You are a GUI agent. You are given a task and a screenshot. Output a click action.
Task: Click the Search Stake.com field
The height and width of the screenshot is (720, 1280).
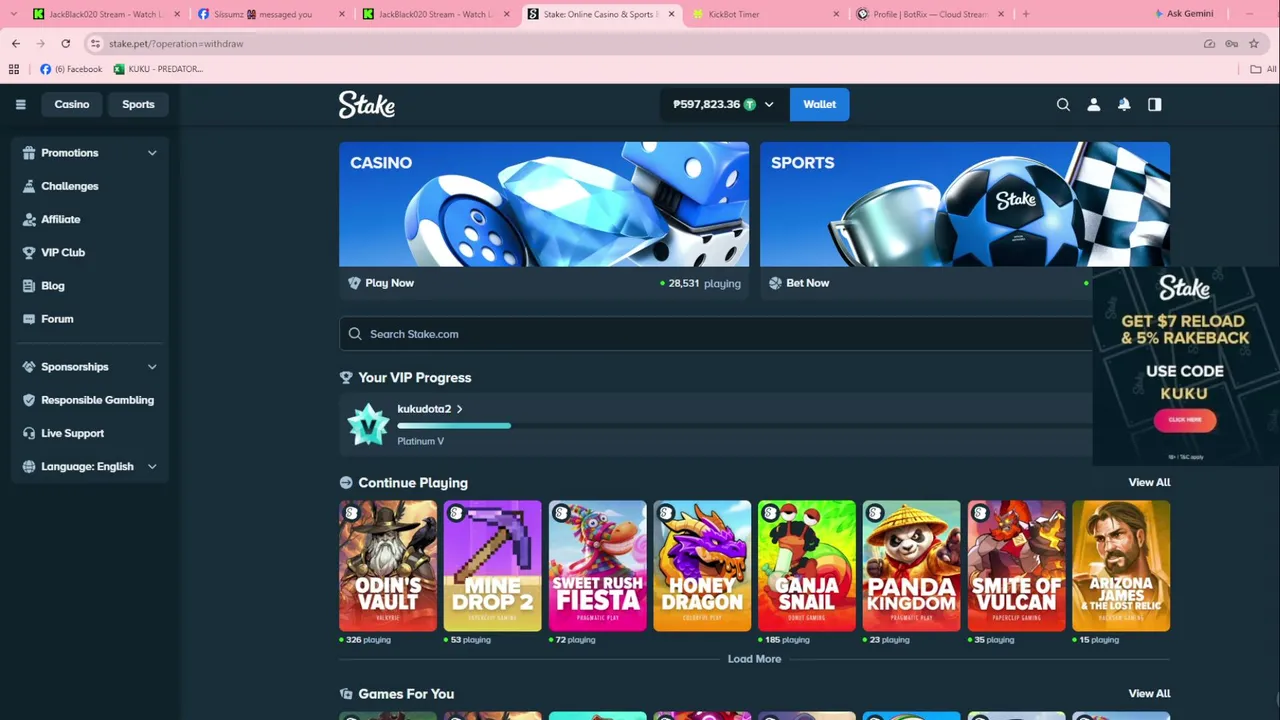pyautogui.click(x=715, y=334)
